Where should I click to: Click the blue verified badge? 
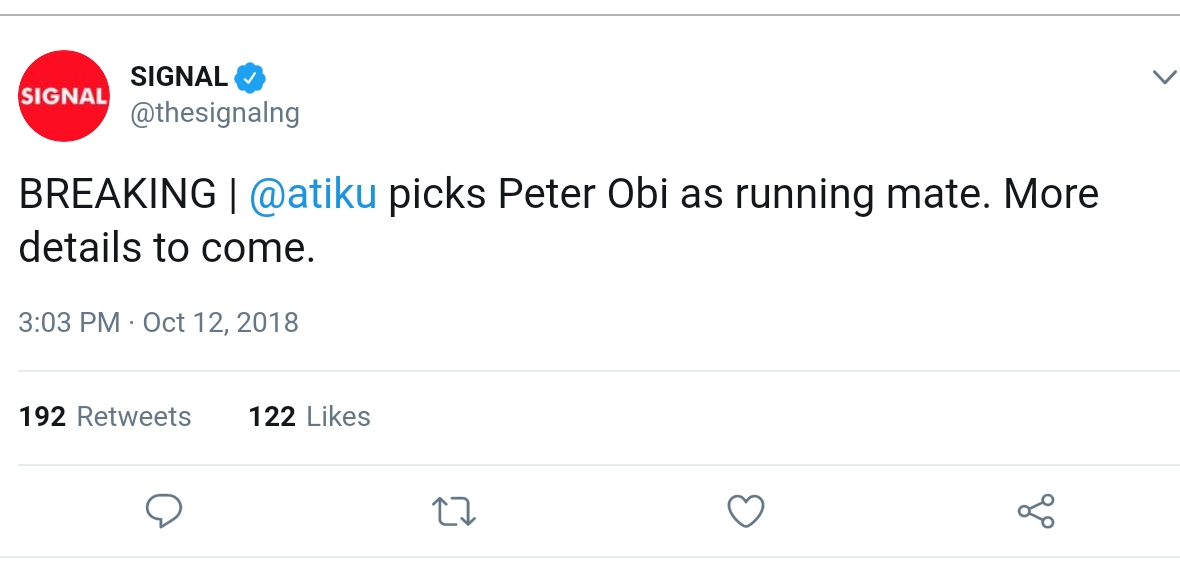click(250, 77)
